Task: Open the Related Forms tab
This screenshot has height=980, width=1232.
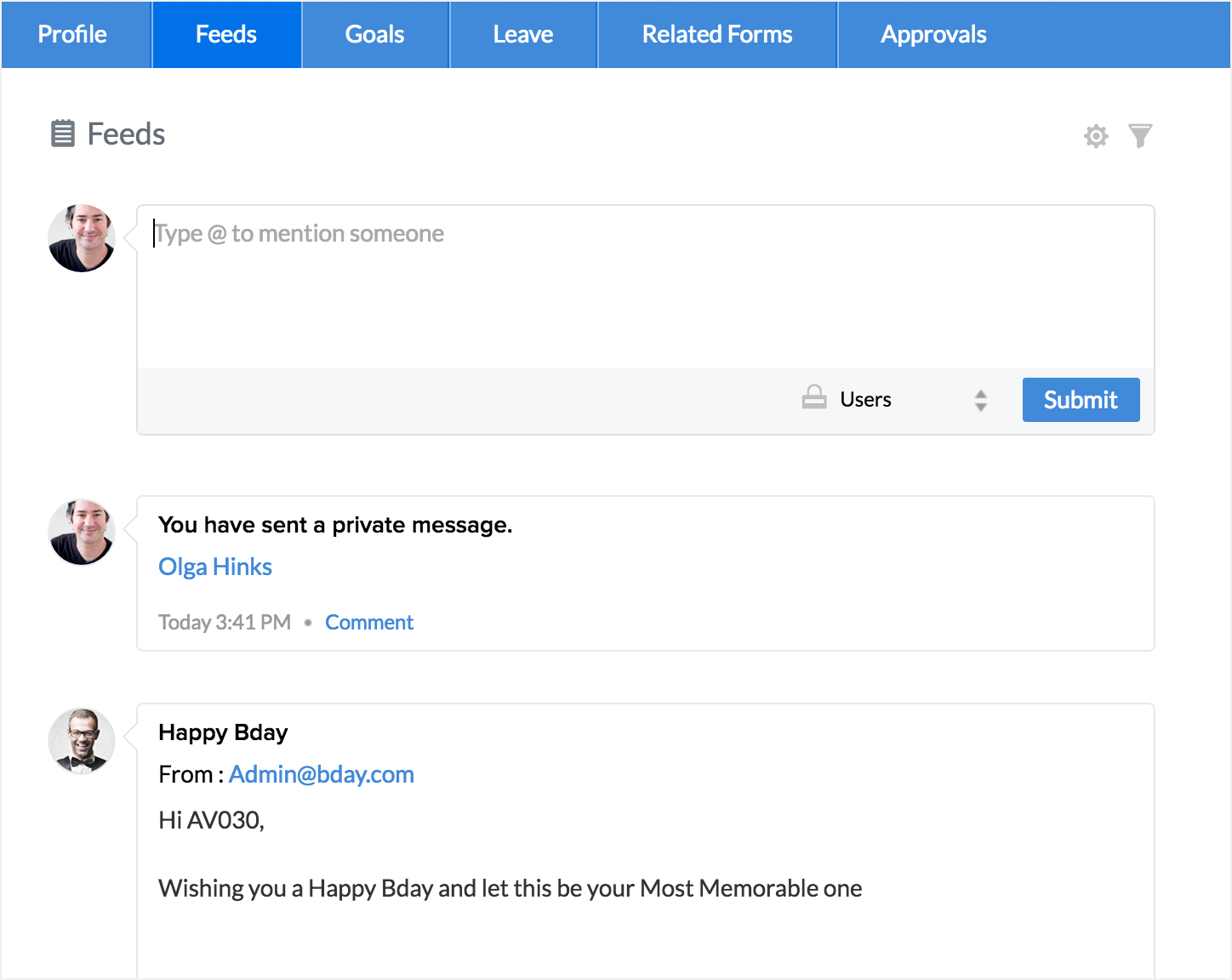Action: [x=717, y=35]
